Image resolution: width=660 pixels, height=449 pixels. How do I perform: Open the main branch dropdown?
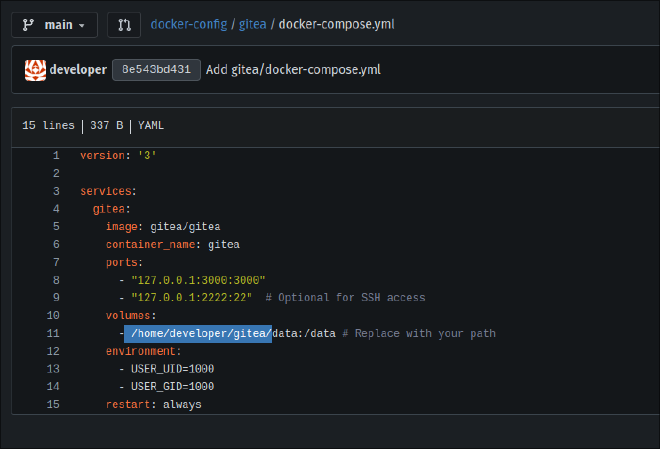(54, 25)
